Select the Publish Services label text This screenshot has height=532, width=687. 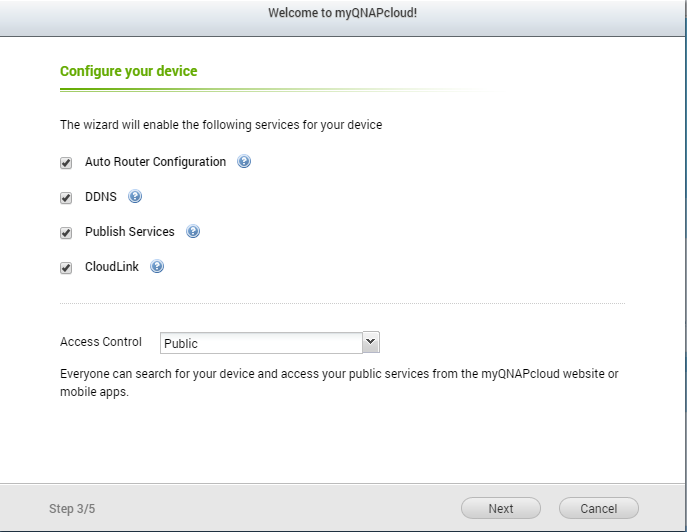(130, 232)
